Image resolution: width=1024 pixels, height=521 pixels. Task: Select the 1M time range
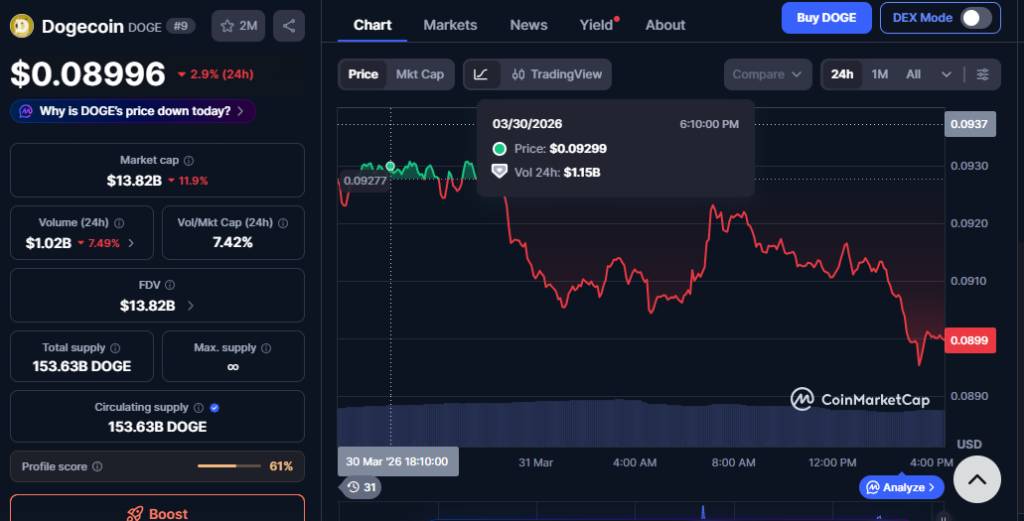(879, 74)
